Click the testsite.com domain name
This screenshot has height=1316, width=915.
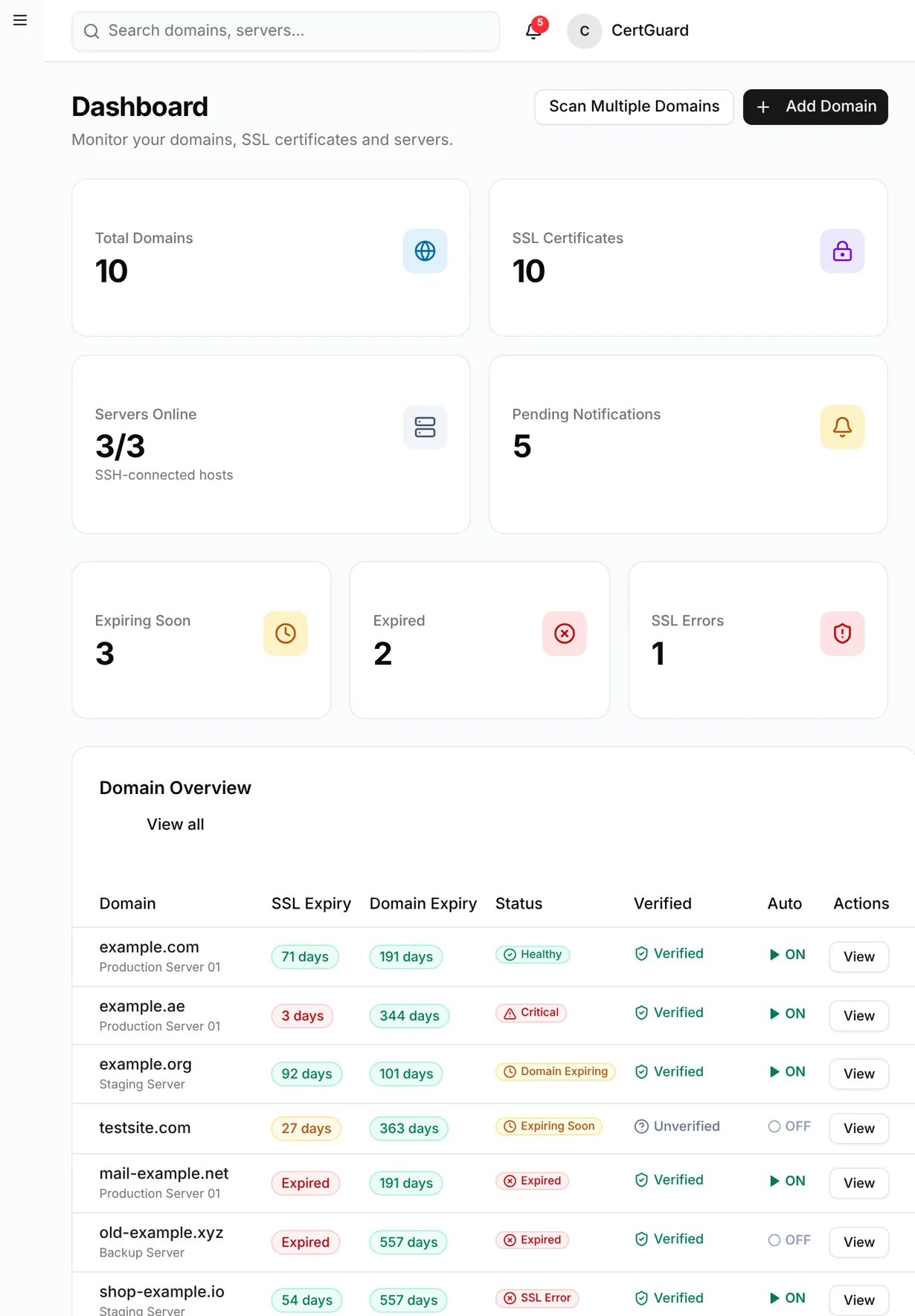(145, 1128)
